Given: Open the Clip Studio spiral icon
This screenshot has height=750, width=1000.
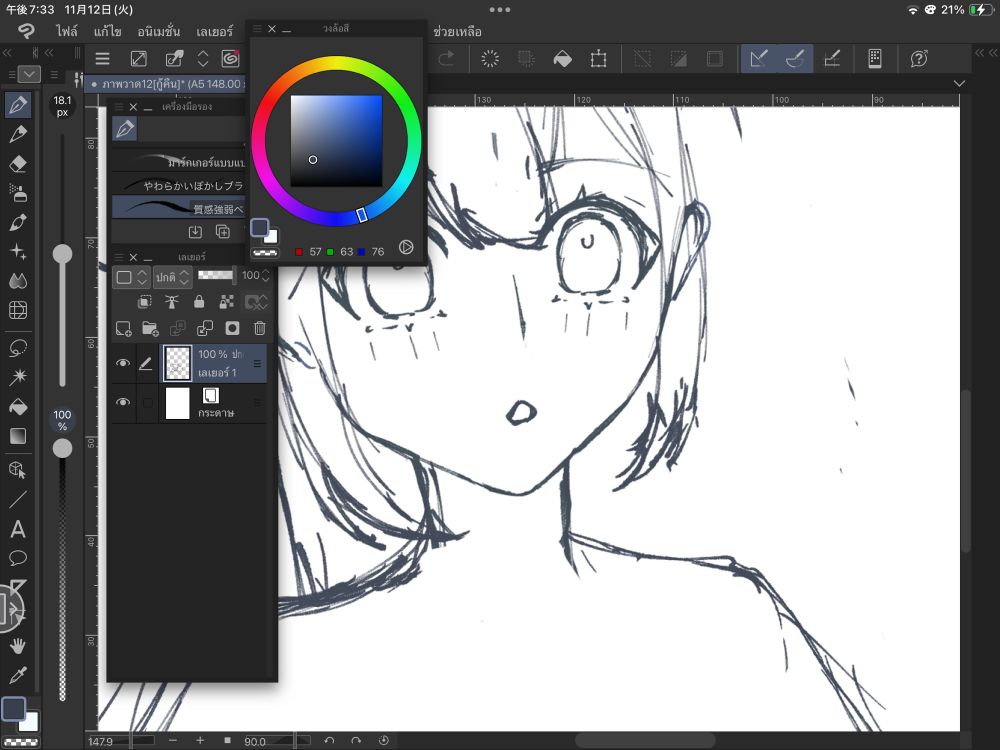Looking at the screenshot, I should coord(230,59).
